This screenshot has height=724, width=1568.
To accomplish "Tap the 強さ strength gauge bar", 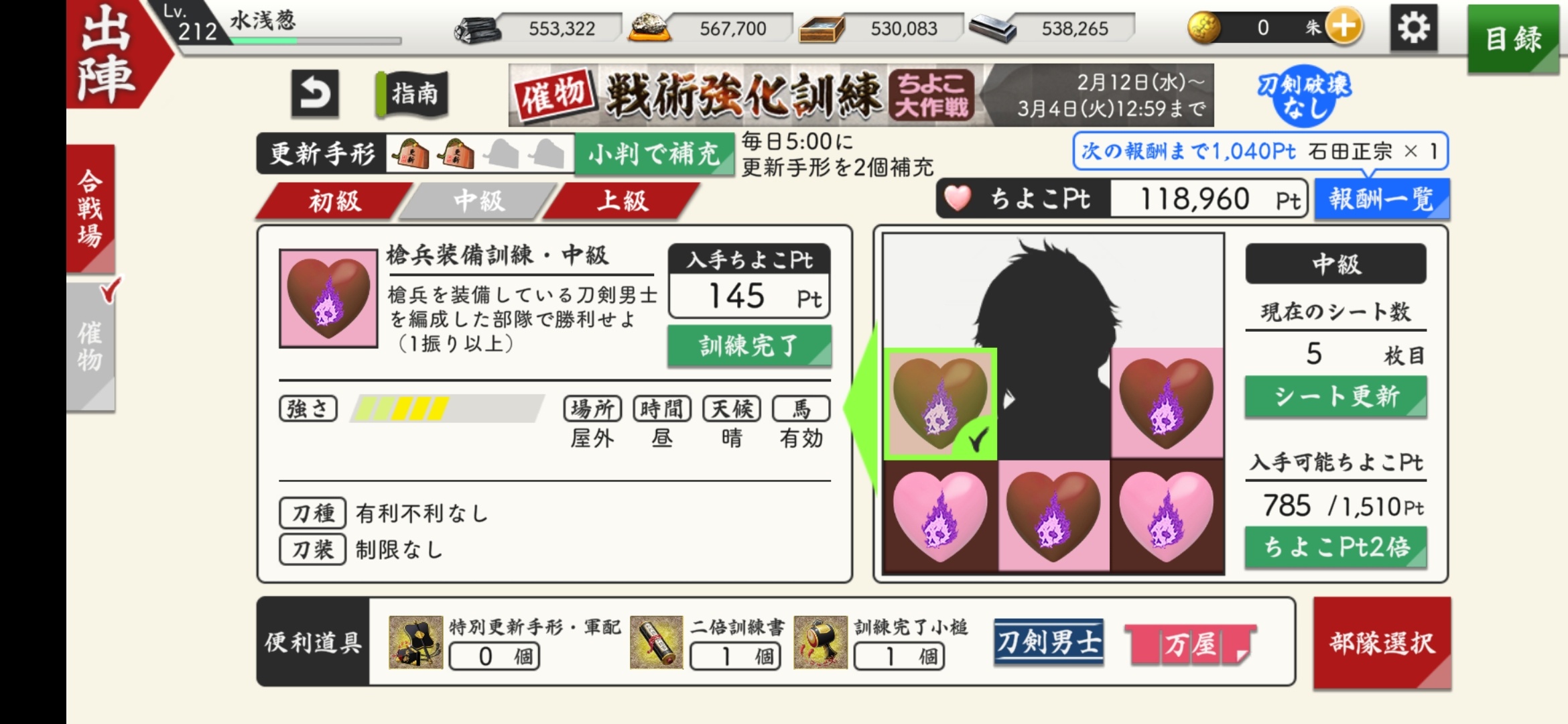I will 448,408.
